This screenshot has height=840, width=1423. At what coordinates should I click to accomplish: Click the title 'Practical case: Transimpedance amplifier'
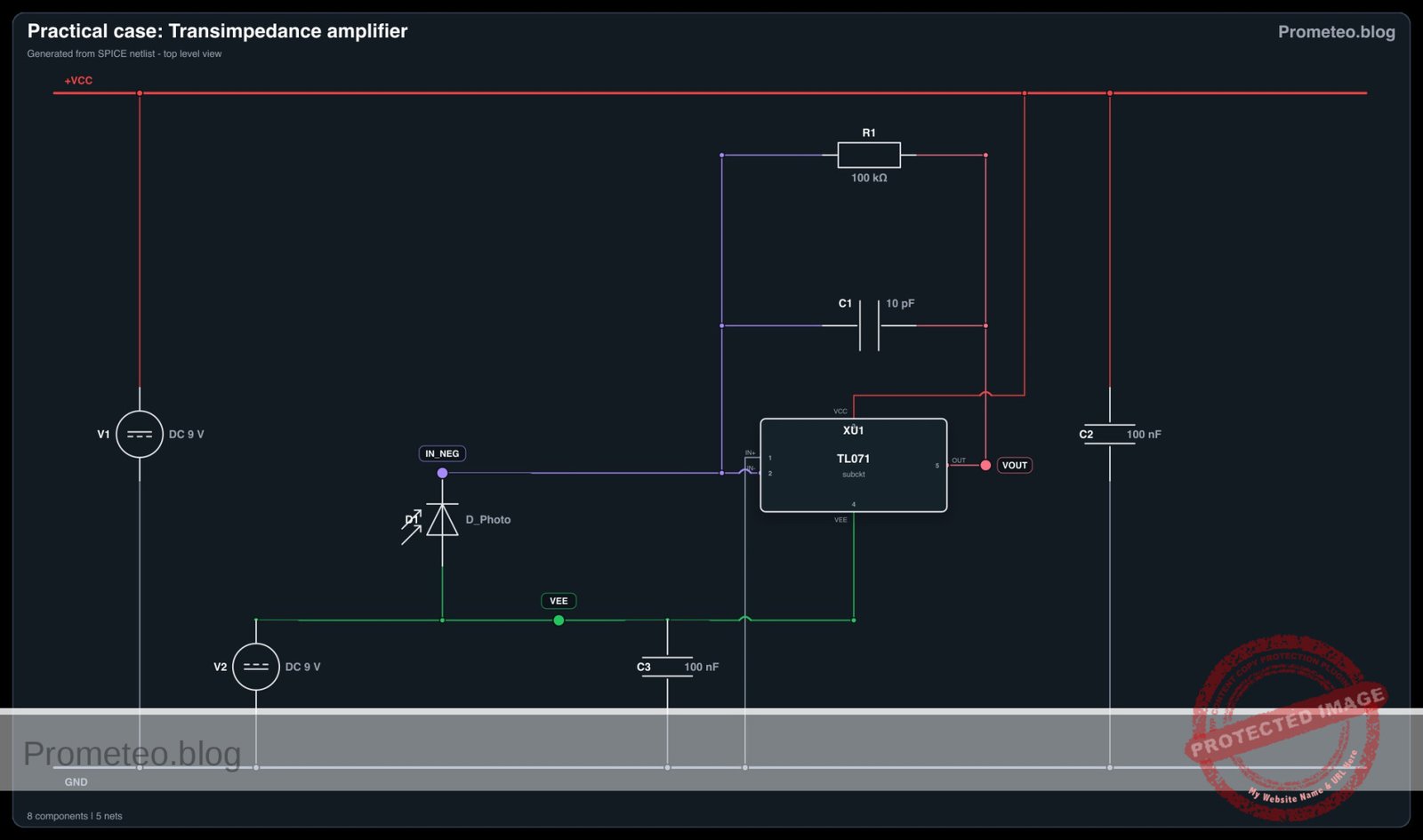(217, 31)
